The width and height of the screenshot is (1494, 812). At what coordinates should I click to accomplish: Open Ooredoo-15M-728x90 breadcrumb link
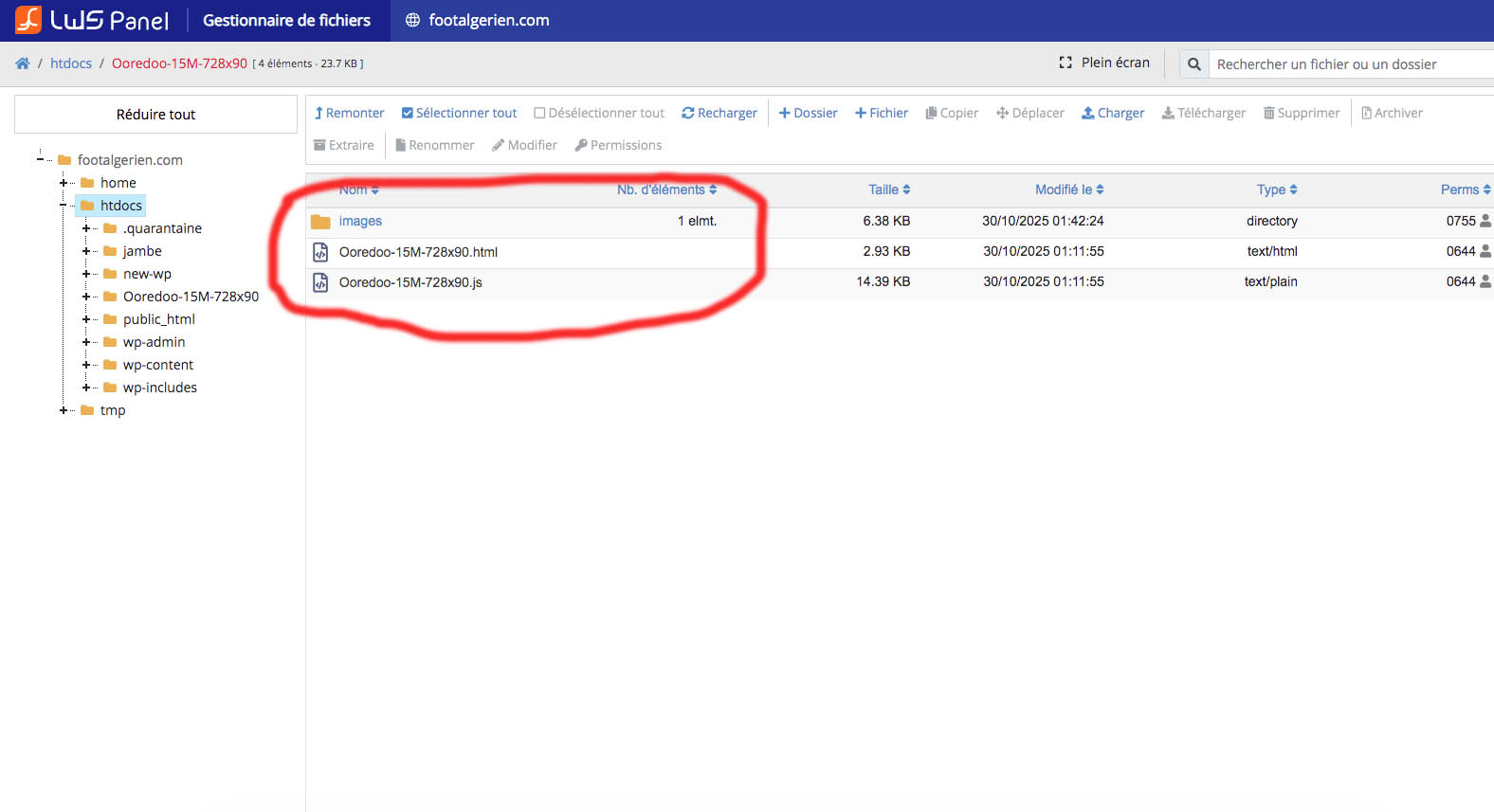click(179, 63)
